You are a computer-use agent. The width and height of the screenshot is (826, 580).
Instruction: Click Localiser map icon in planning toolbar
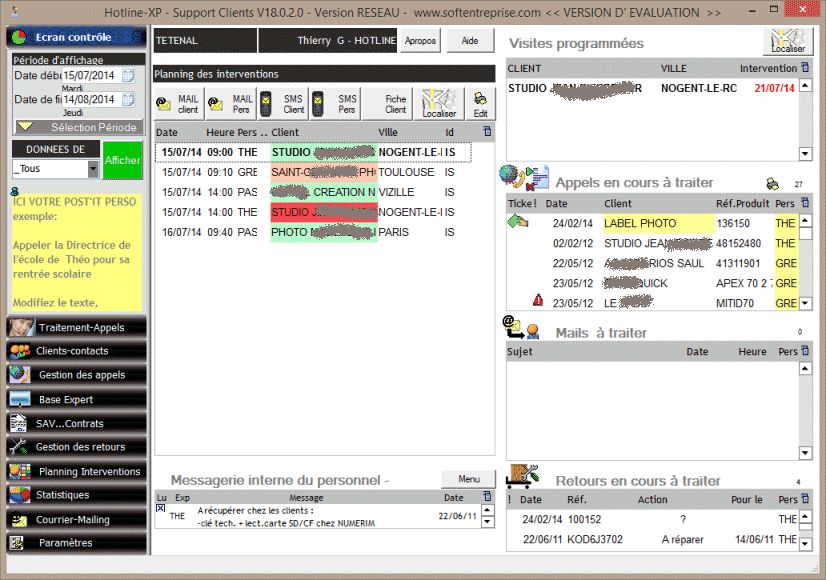[x=439, y=104]
